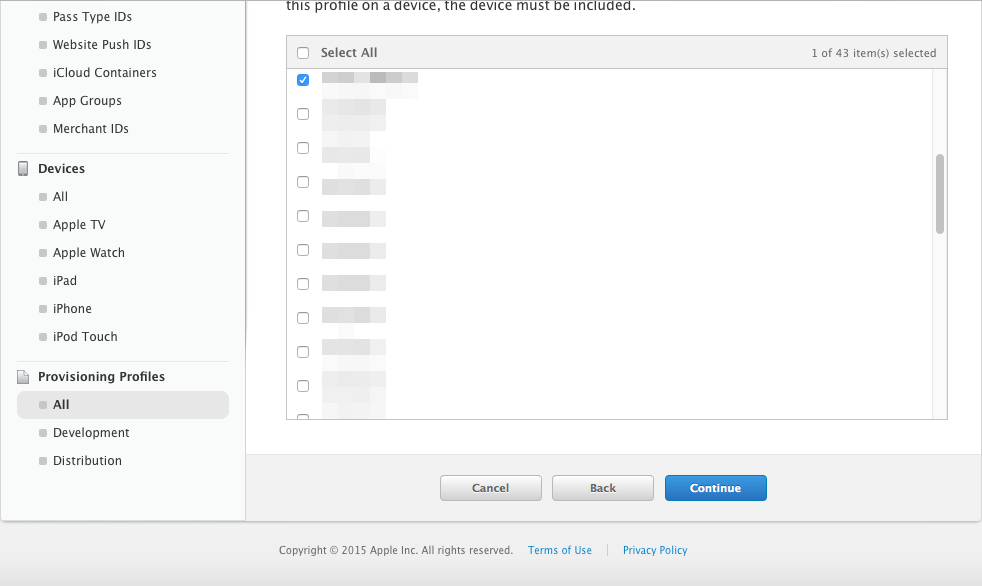Click the Devices section phone icon

[23, 168]
